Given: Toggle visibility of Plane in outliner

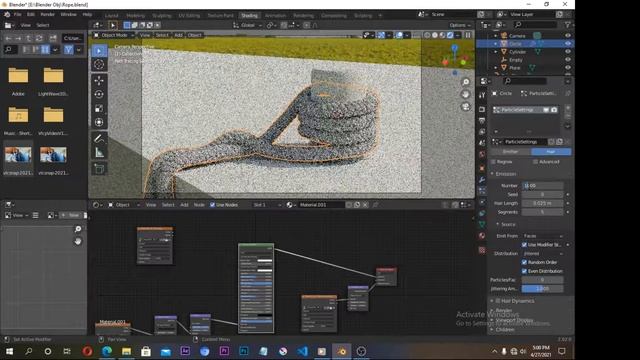Looking at the screenshot, I should (568, 68).
